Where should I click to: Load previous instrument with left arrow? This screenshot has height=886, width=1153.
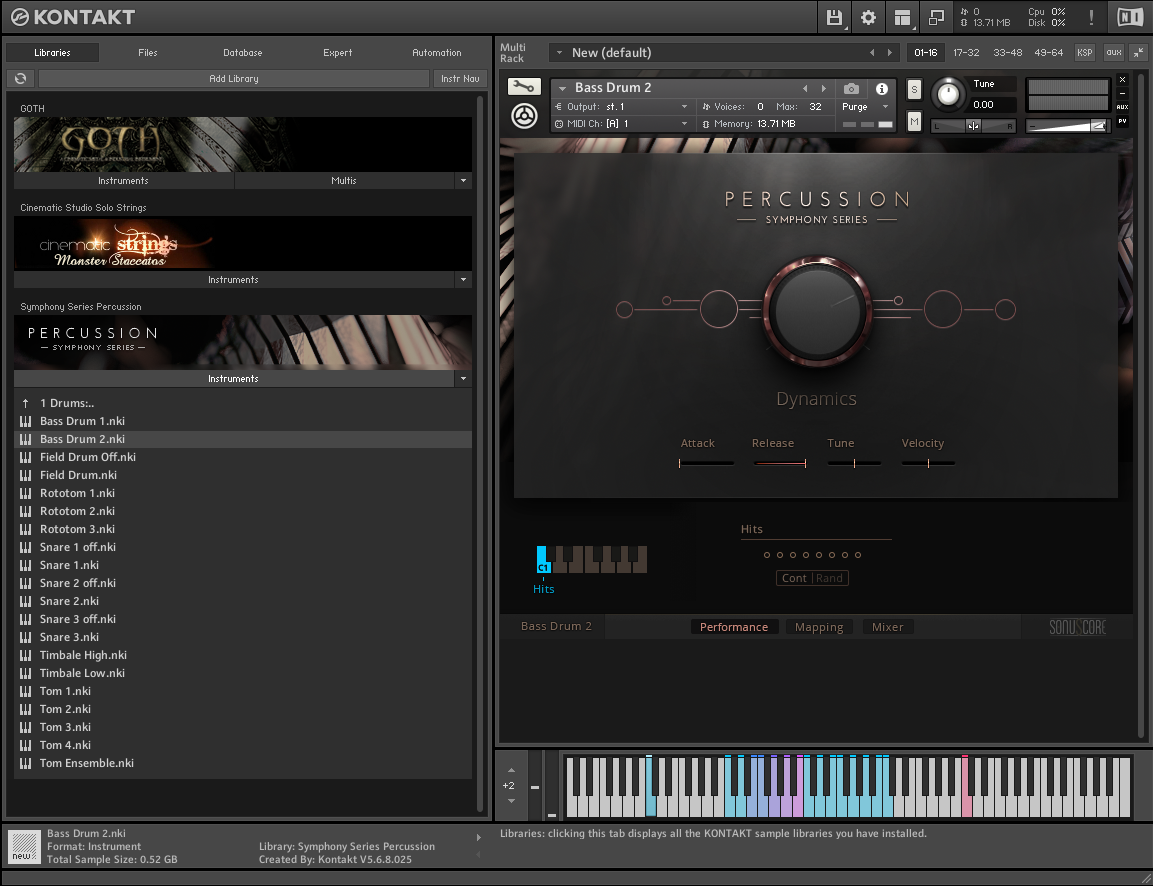point(805,88)
